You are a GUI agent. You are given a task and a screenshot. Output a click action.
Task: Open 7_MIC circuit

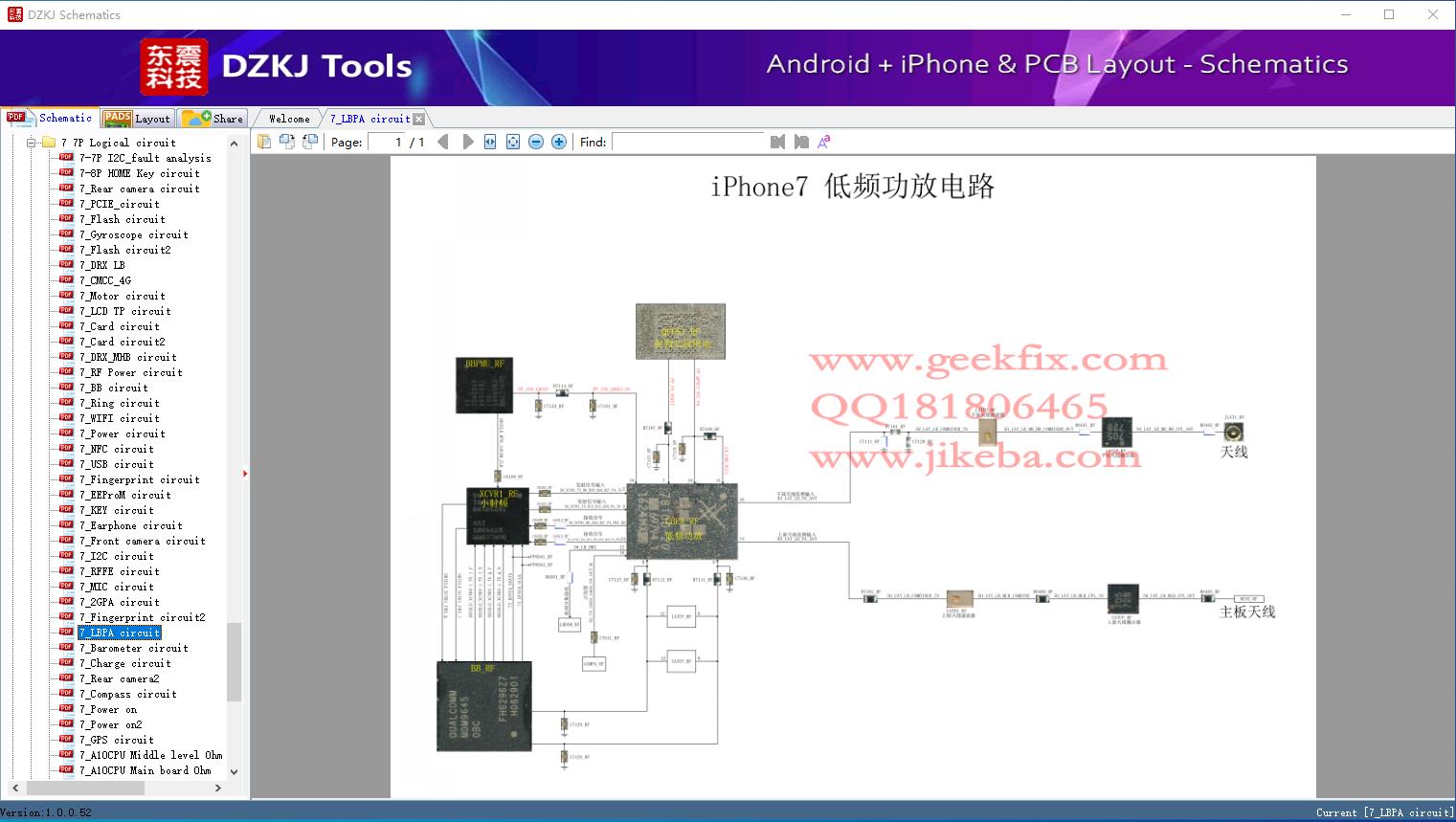click(117, 587)
